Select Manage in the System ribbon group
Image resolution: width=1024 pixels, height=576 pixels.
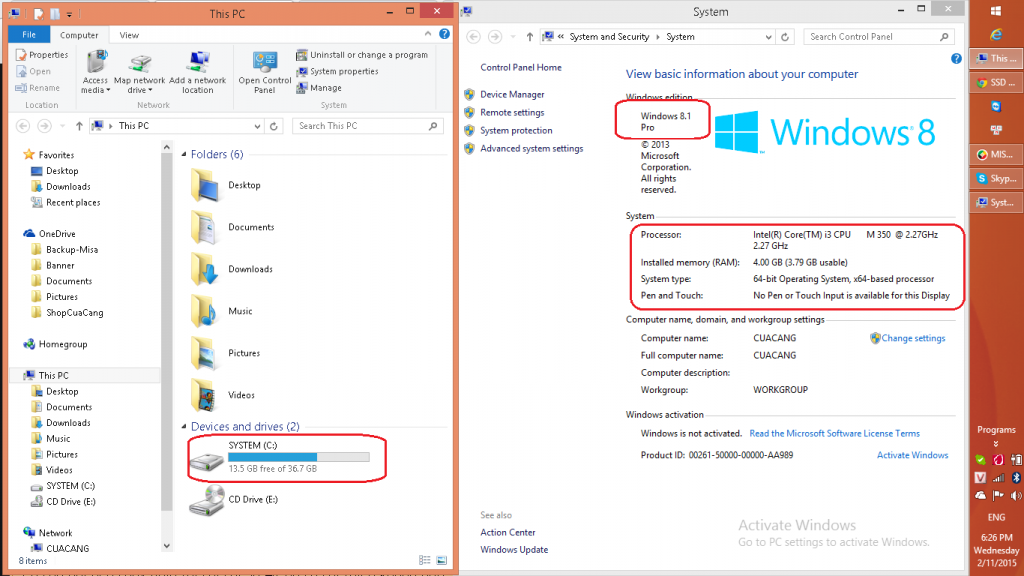[319, 88]
